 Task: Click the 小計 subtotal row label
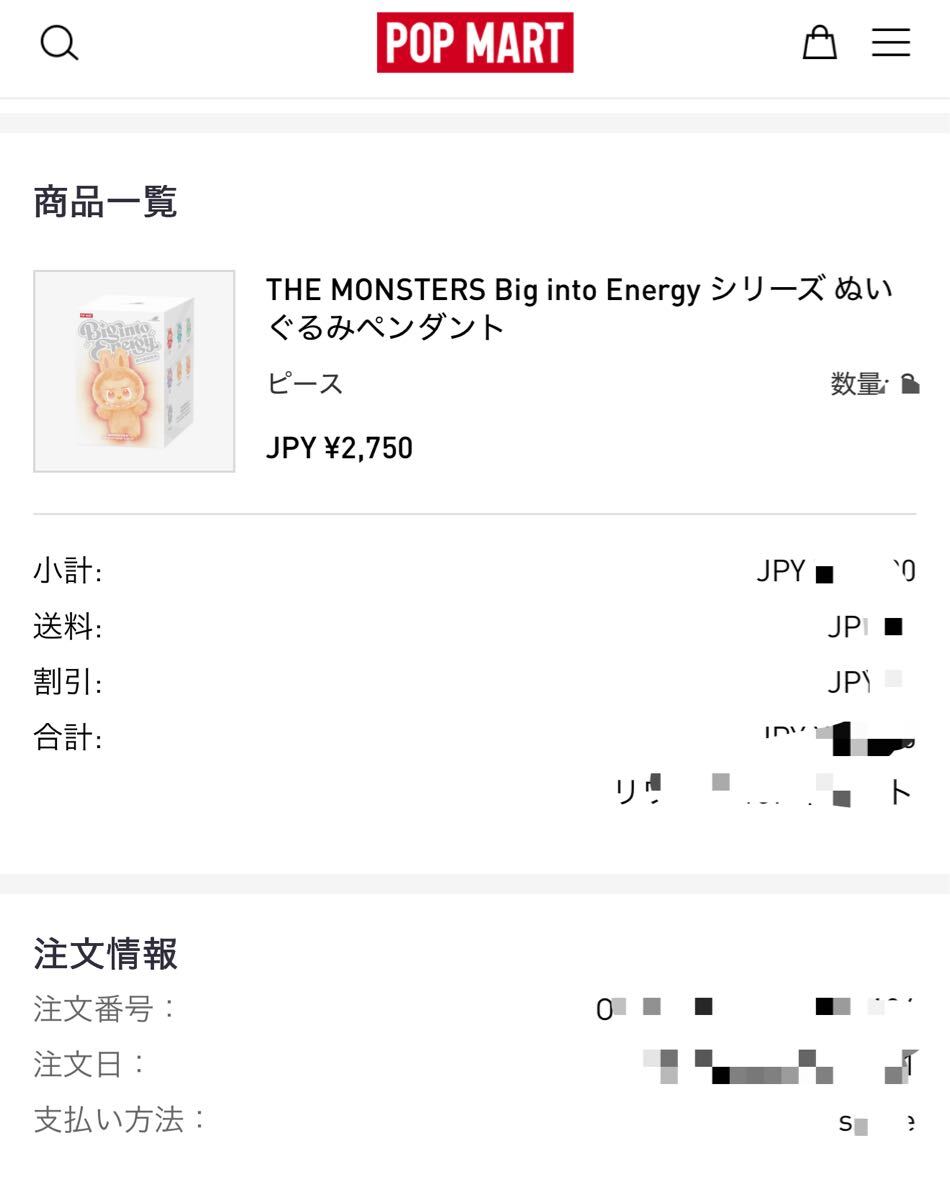click(67, 572)
